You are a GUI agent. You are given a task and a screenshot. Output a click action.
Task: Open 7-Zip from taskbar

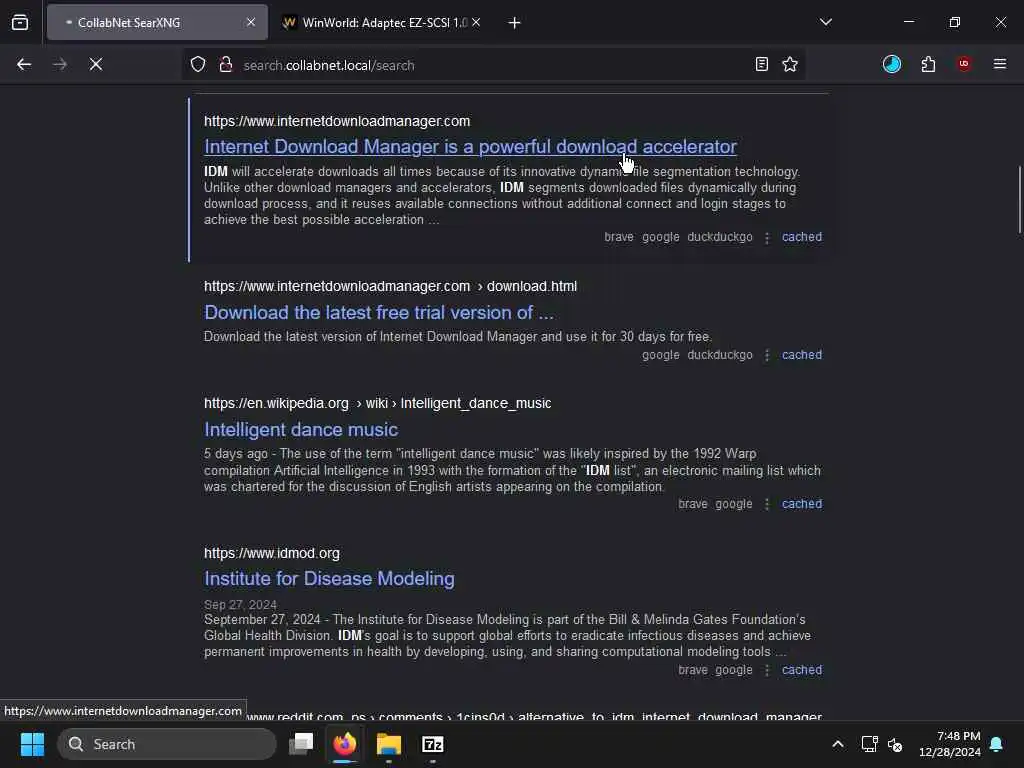click(x=432, y=744)
